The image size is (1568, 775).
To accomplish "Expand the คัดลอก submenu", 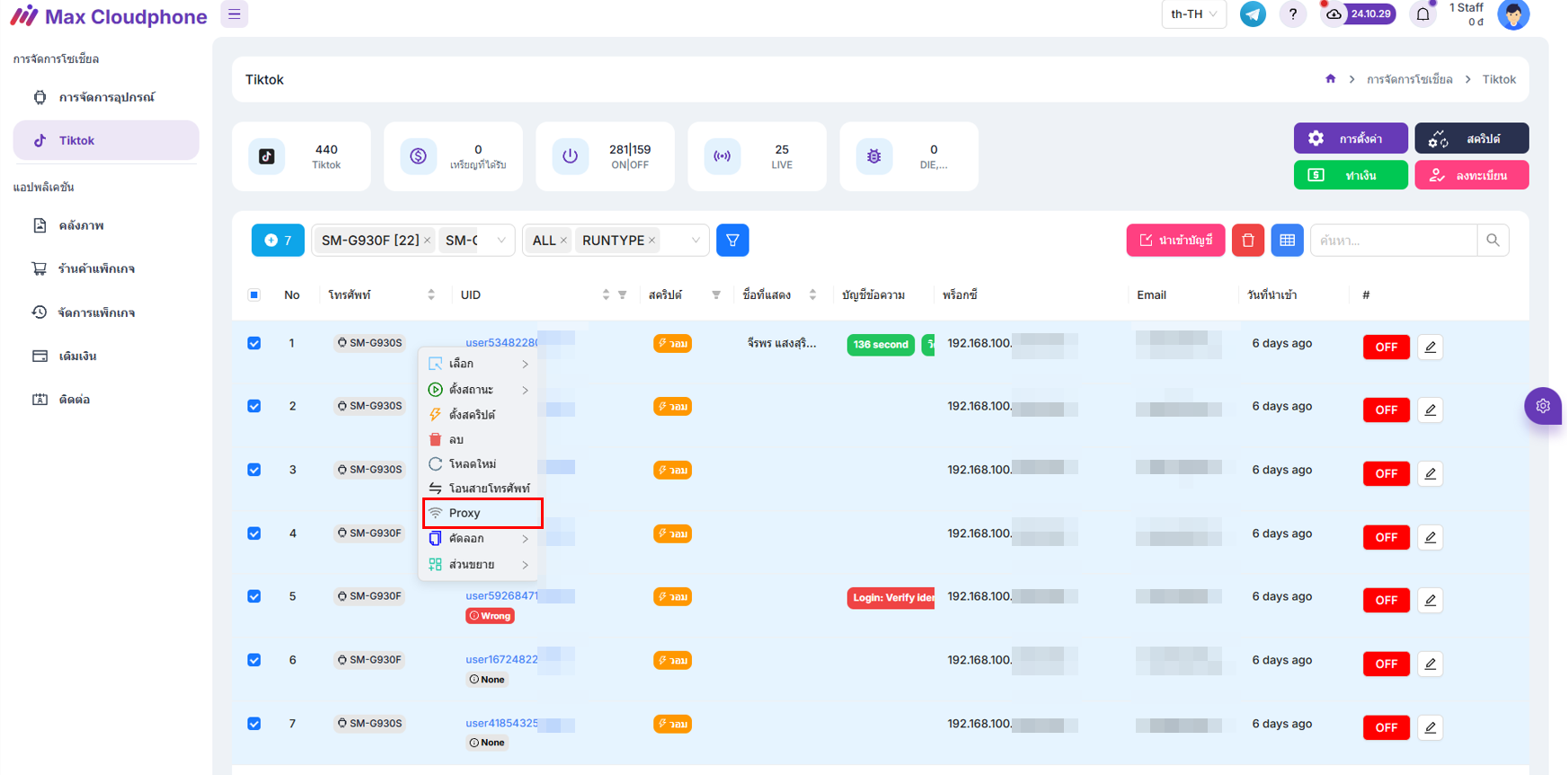I will (480, 539).
